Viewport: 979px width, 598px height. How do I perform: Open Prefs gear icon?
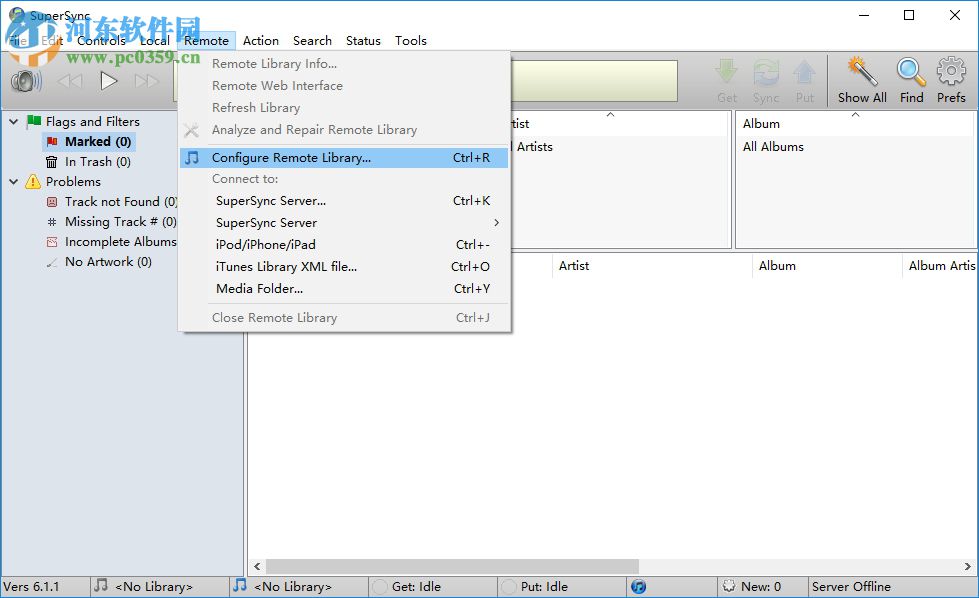[x=951, y=71]
